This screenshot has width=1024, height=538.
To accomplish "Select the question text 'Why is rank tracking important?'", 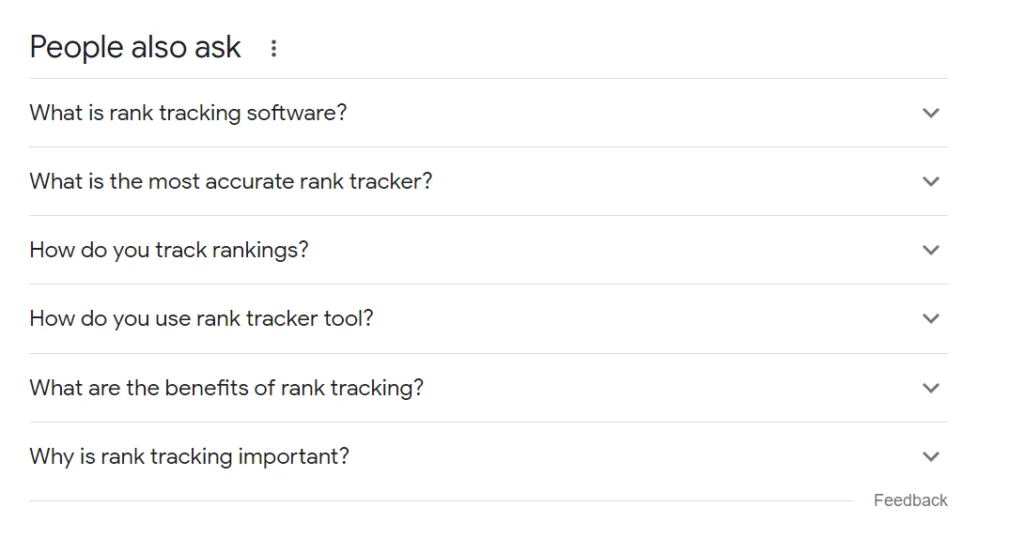I will [189, 457].
